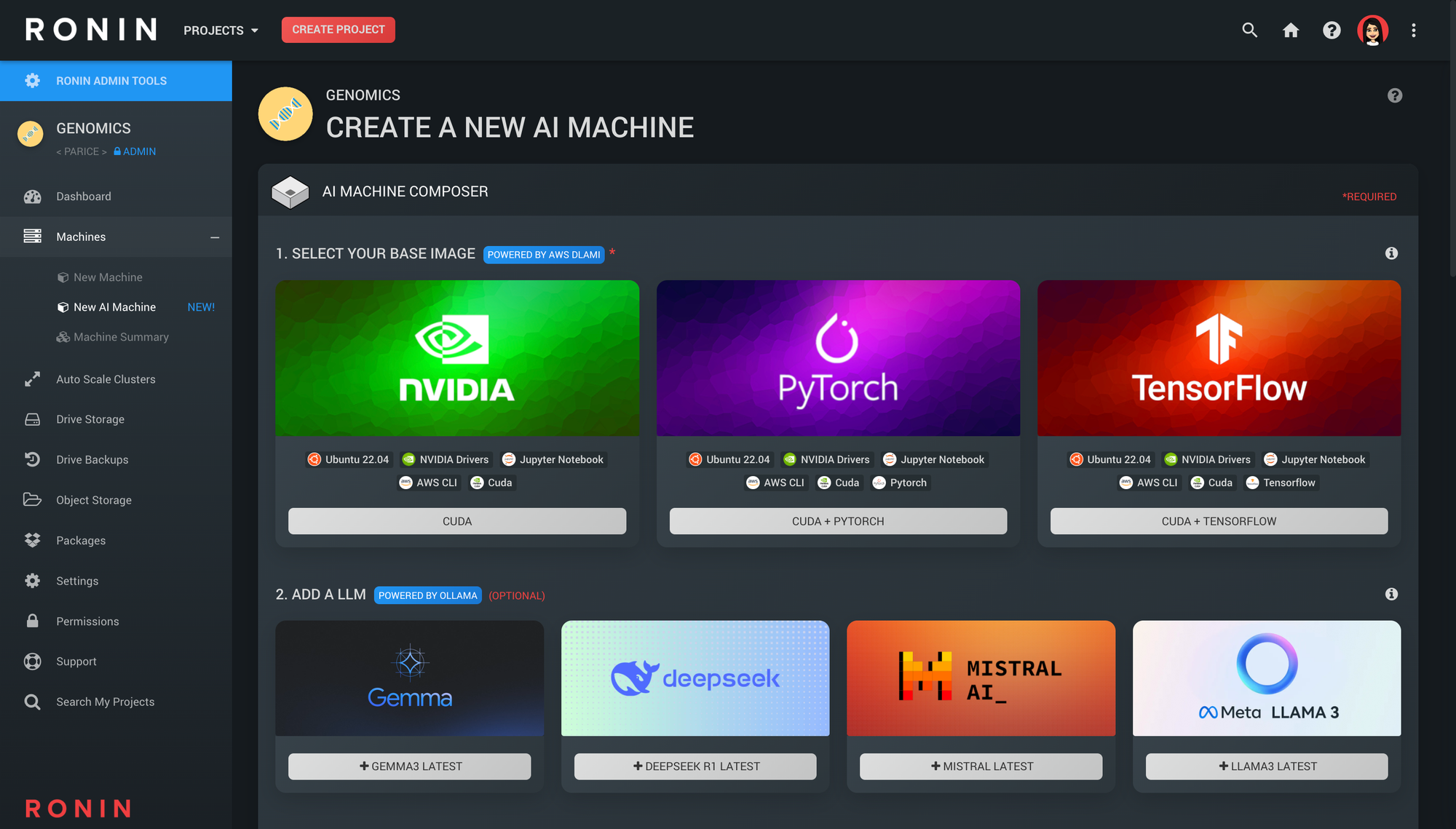Open Machine Summary from sidebar
This screenshot has height=829, width=1456.
(120, 336)
